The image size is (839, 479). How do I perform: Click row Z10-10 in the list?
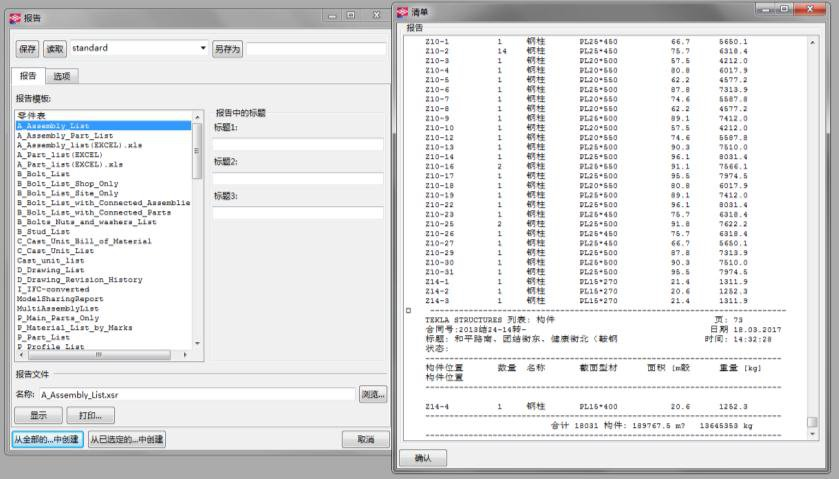(586, 128)
